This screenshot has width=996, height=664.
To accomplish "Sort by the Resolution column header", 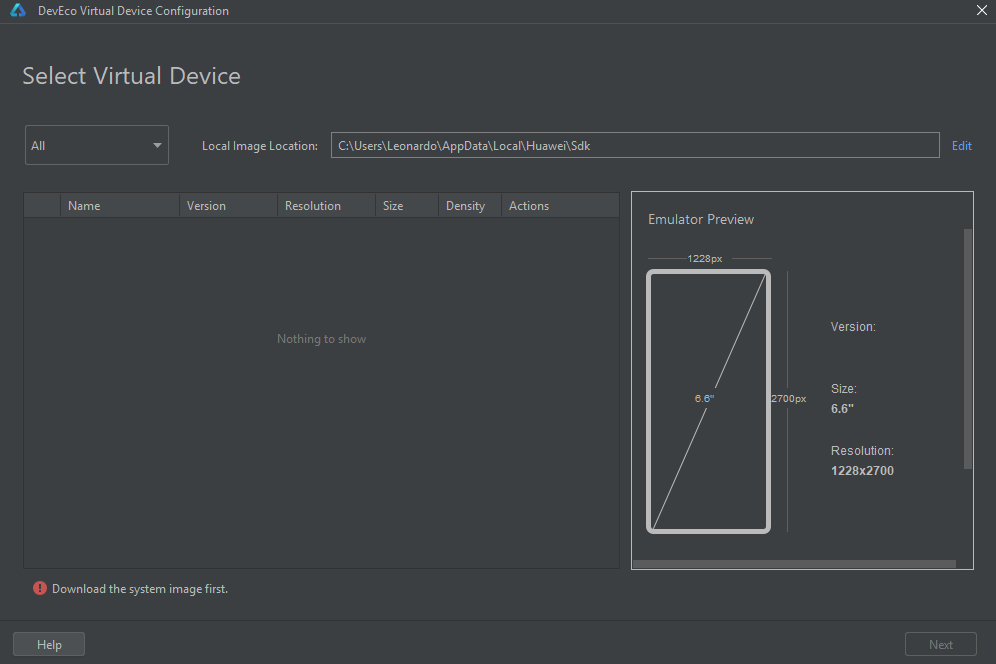I will [x=326, y=206].
